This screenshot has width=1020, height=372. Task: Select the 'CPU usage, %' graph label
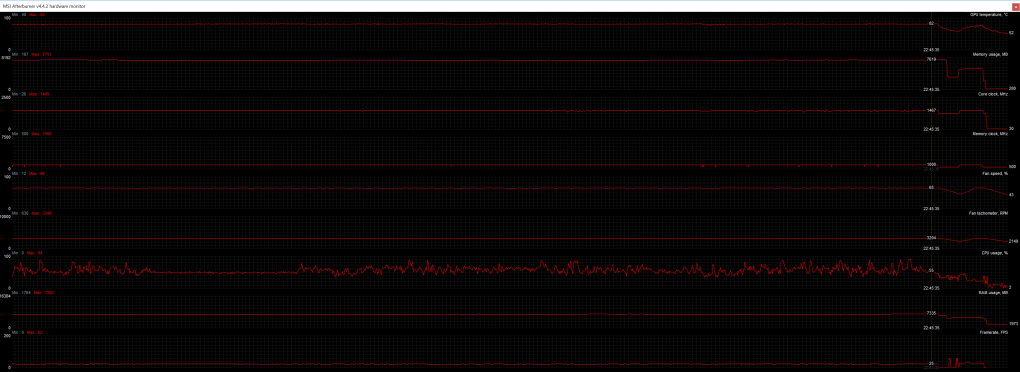tap(995, 253)
